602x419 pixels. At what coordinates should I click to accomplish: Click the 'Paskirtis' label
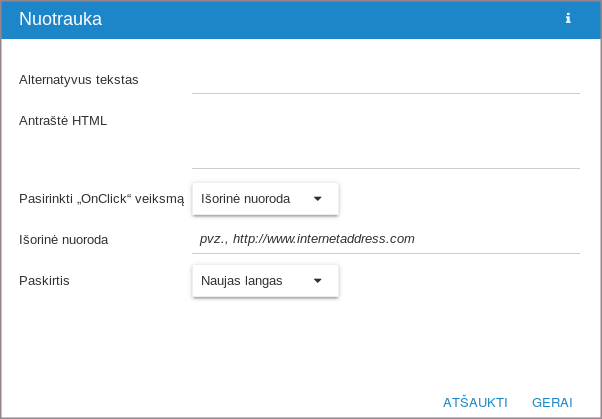(44, 281)
